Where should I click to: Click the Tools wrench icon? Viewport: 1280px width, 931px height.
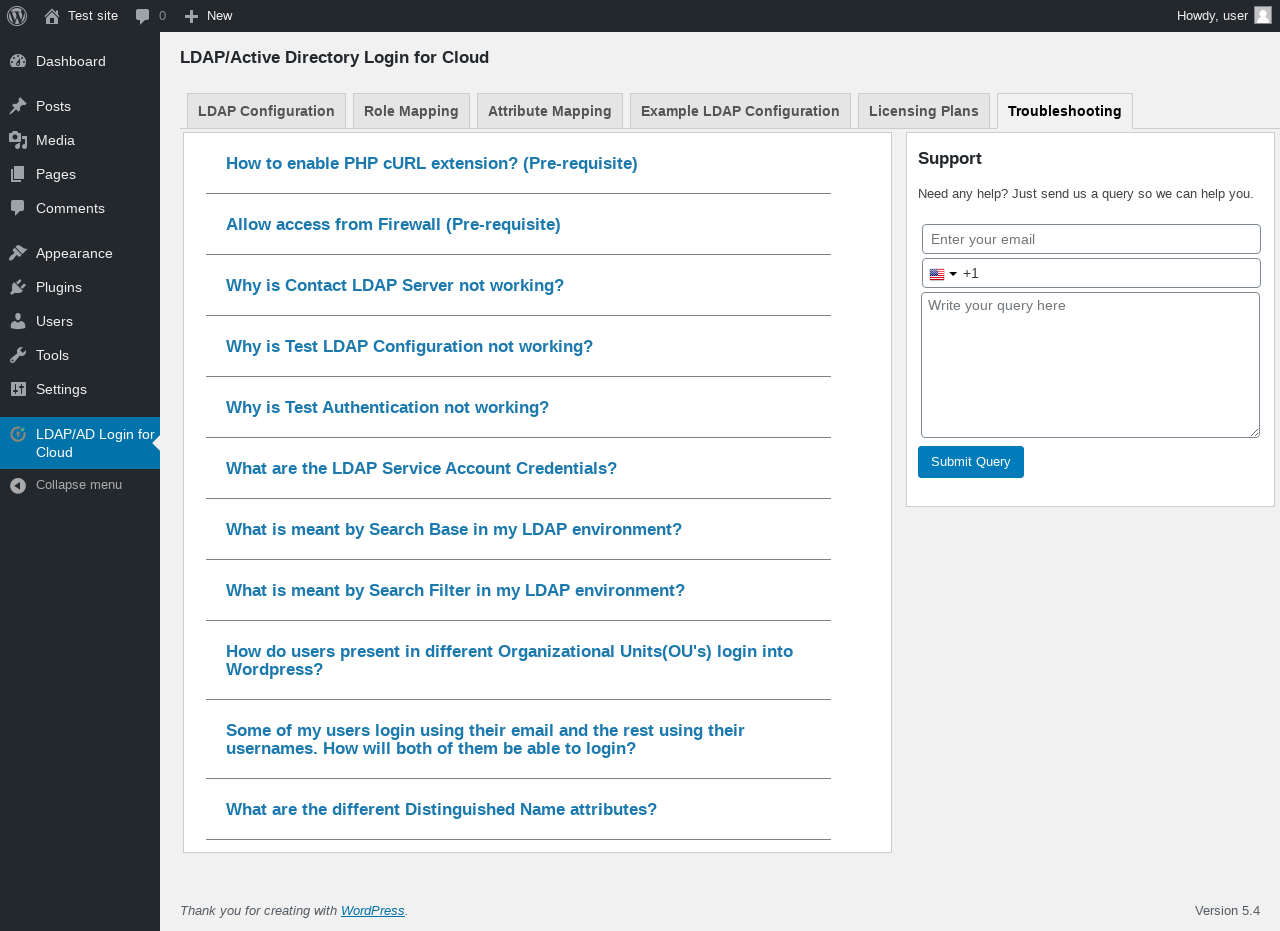(18, 355)
